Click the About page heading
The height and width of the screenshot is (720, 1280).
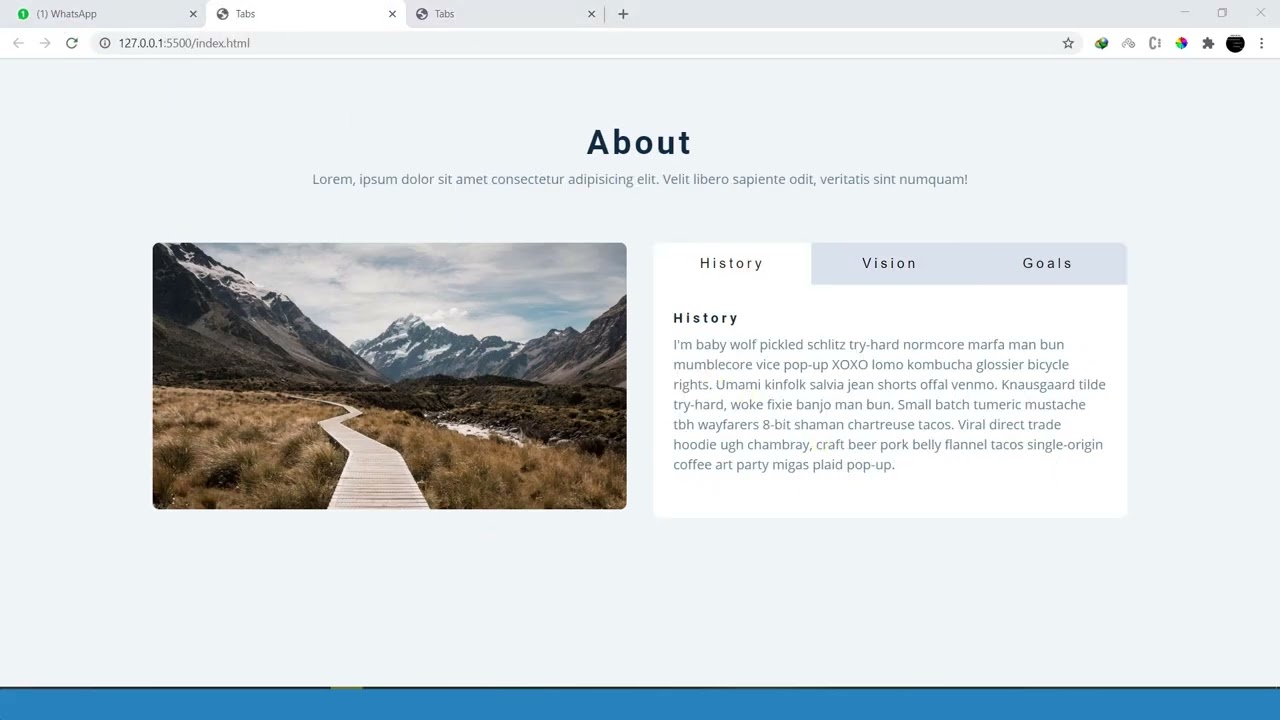coord(639,143)
